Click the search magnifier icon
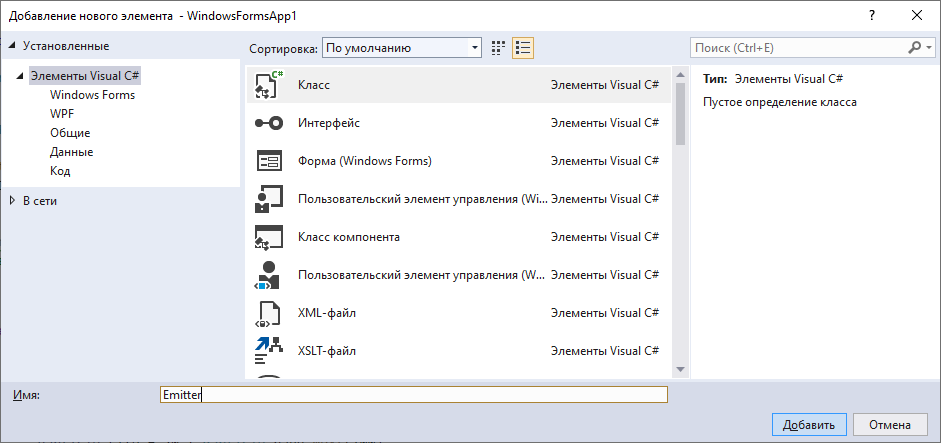The height and width of the screenshot is (443, 941). pos(914,47)
